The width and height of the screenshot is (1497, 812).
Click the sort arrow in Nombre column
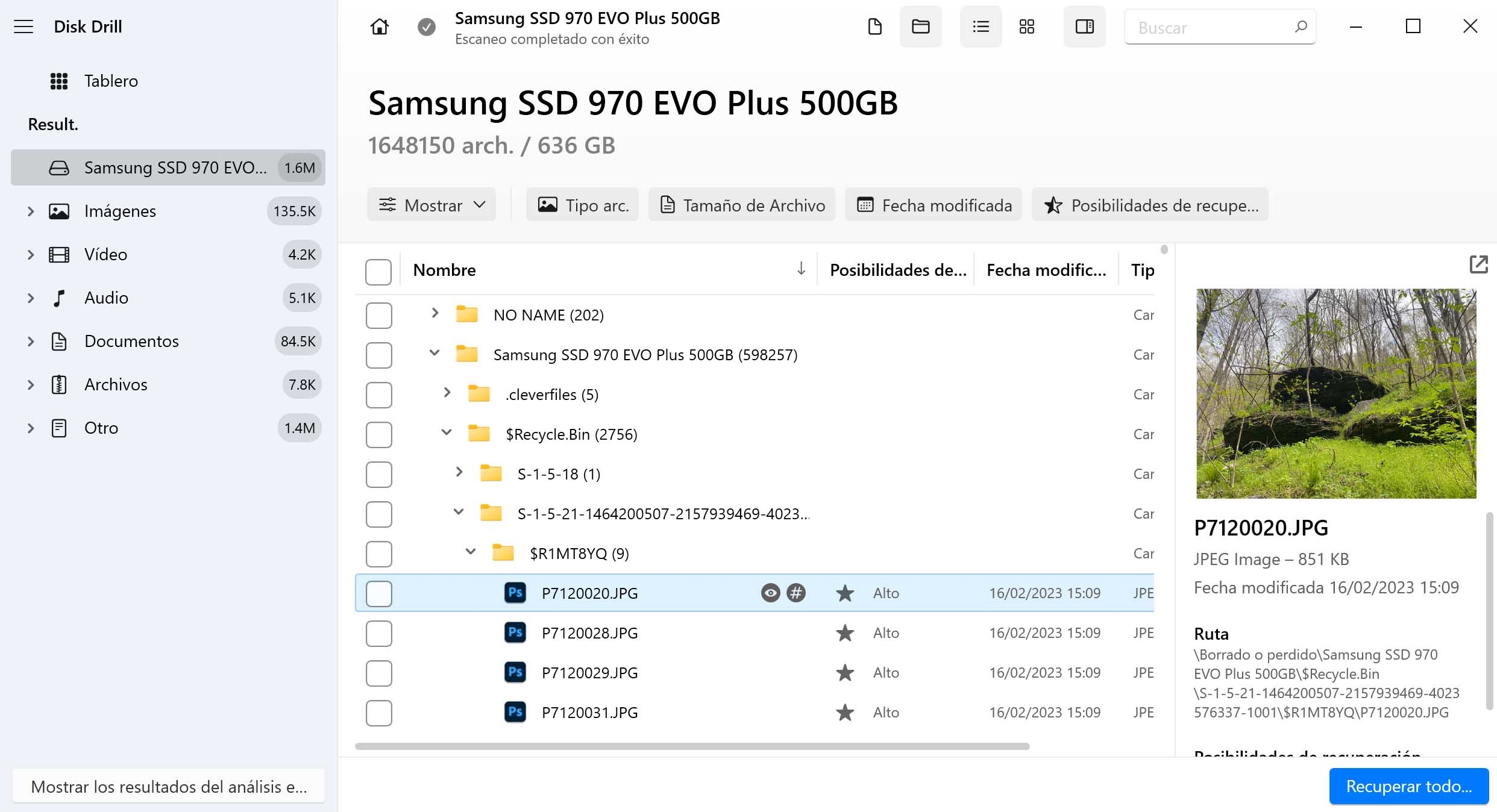801,269
